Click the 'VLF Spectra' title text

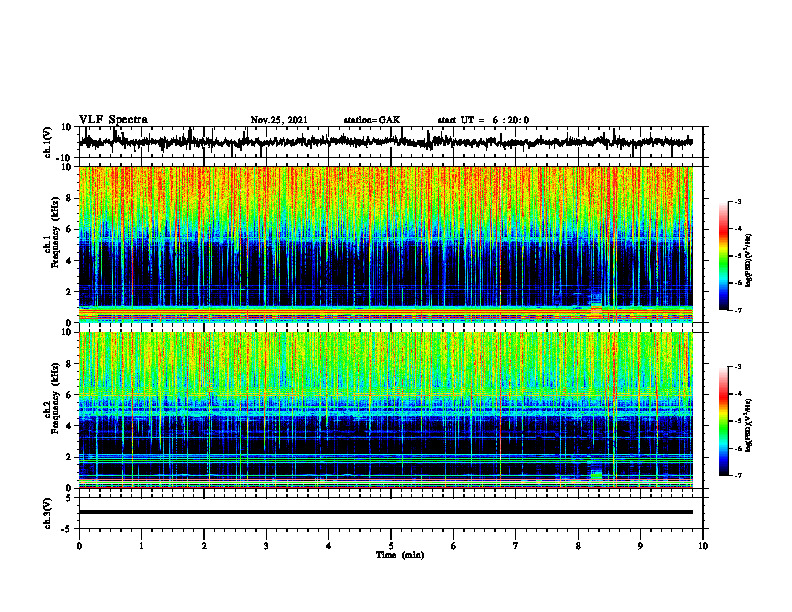(113, 120)
